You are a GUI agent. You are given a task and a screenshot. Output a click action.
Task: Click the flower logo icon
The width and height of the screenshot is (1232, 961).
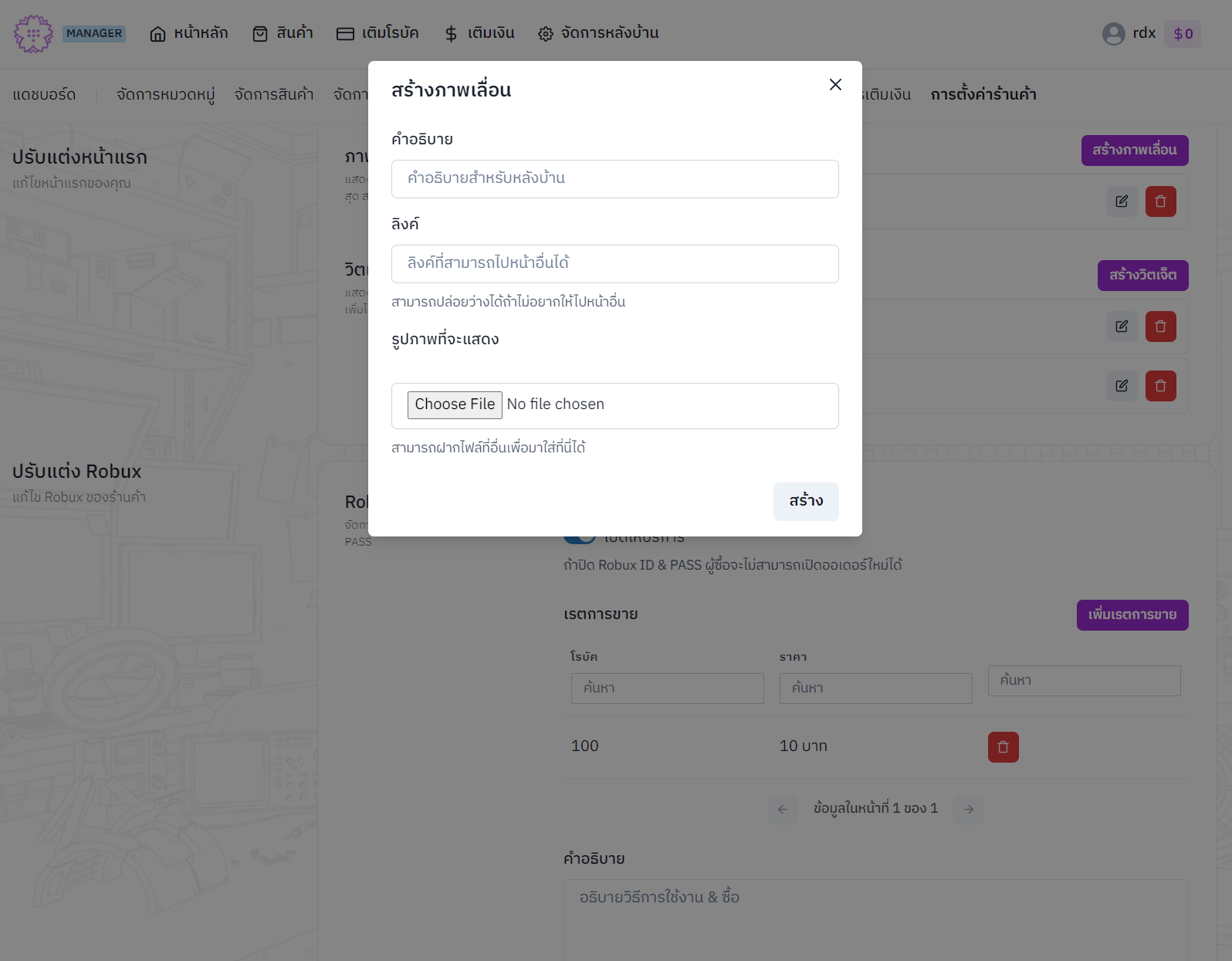pos(33,34)
